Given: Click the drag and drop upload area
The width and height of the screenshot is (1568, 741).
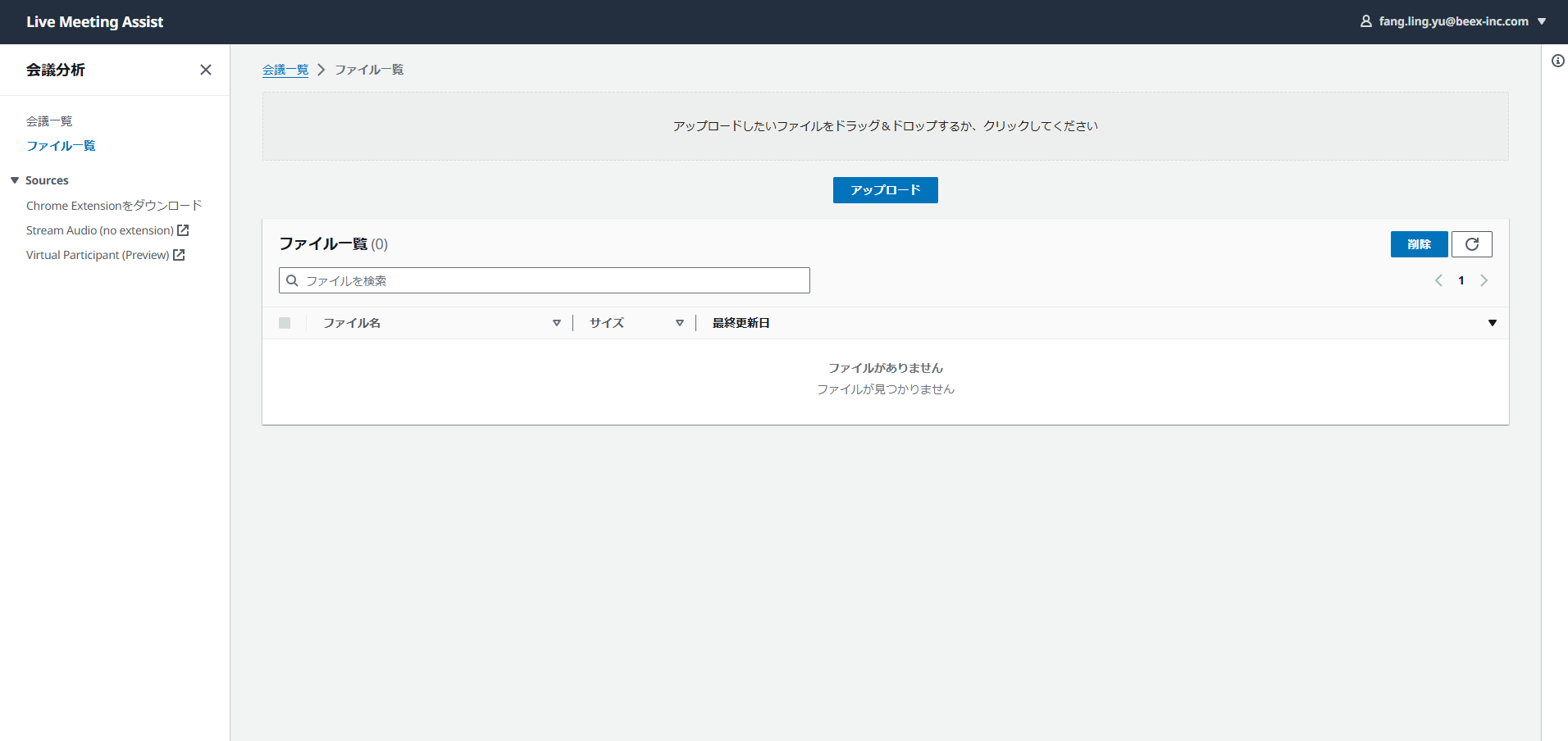Looking at the screenshot, I should [x=886, y=126].
